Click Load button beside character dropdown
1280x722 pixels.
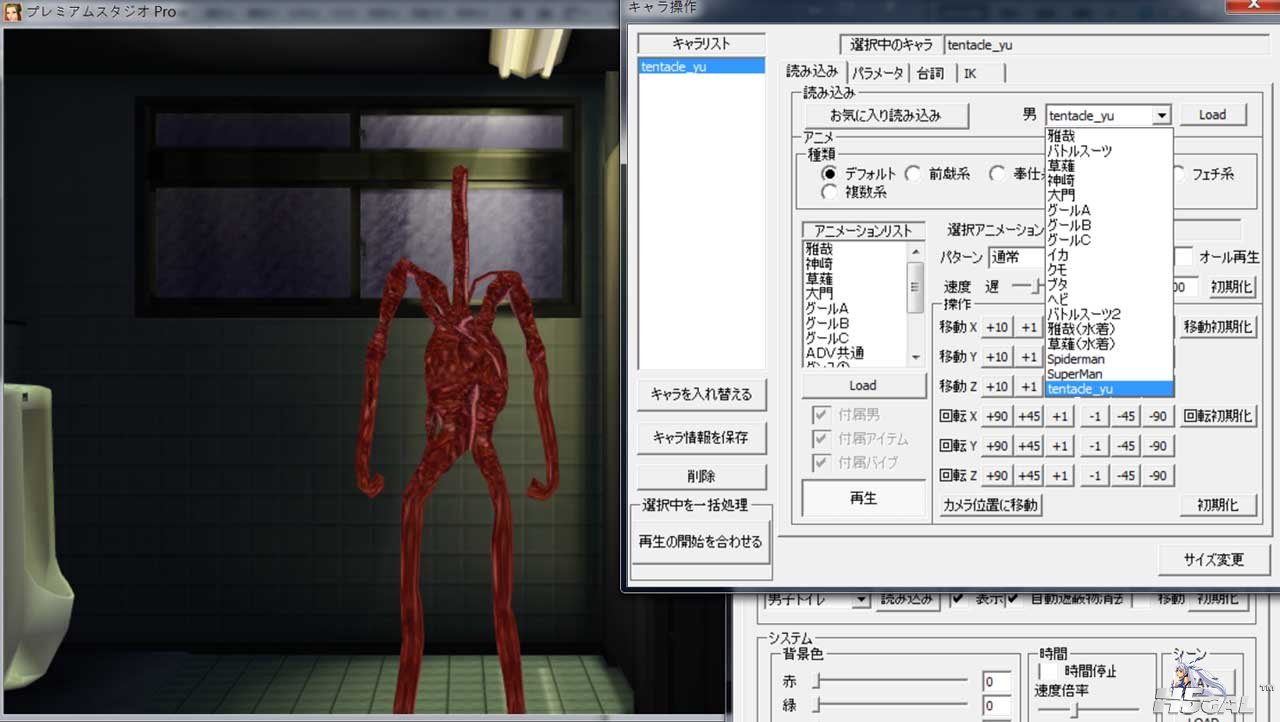(1213, 114)
